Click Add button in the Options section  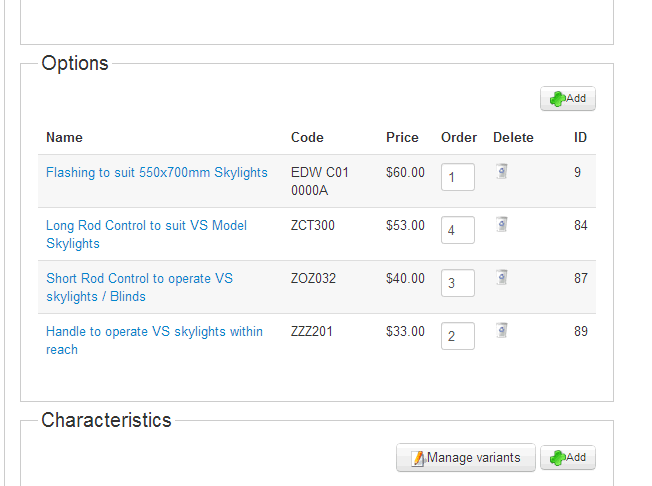[567, 98]
